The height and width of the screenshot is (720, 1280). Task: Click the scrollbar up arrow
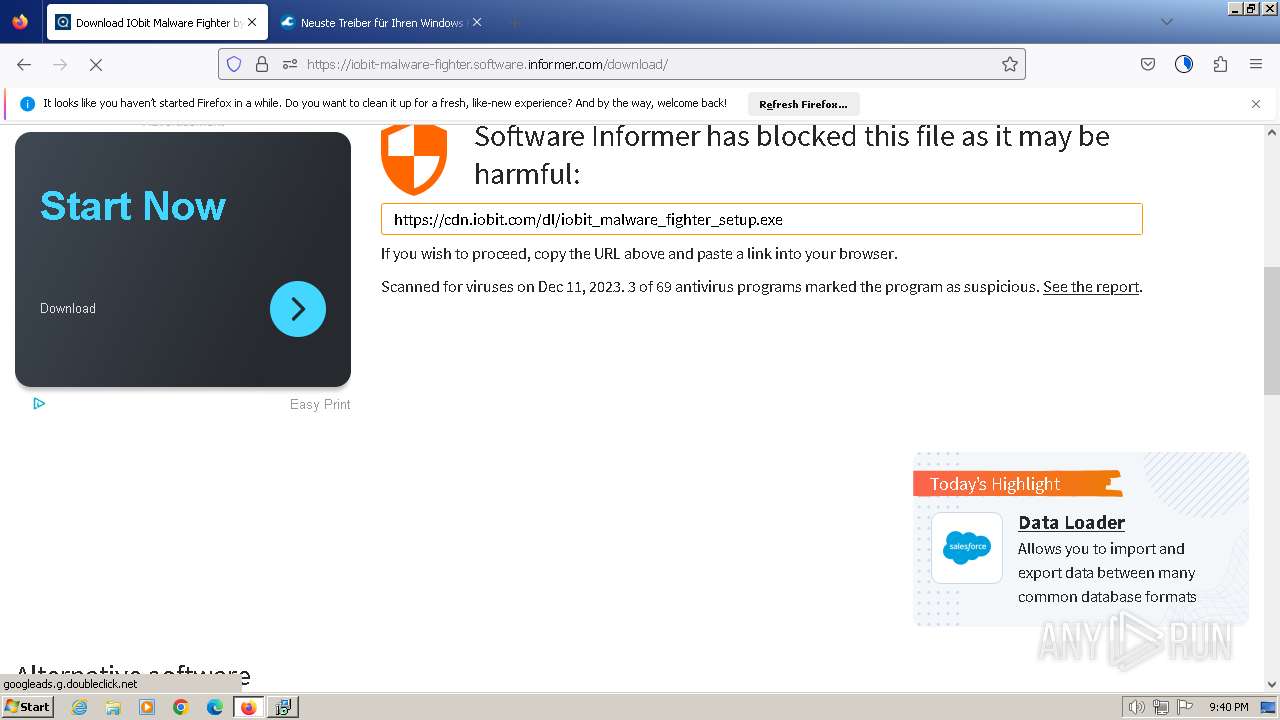[x=1272, y=132]
